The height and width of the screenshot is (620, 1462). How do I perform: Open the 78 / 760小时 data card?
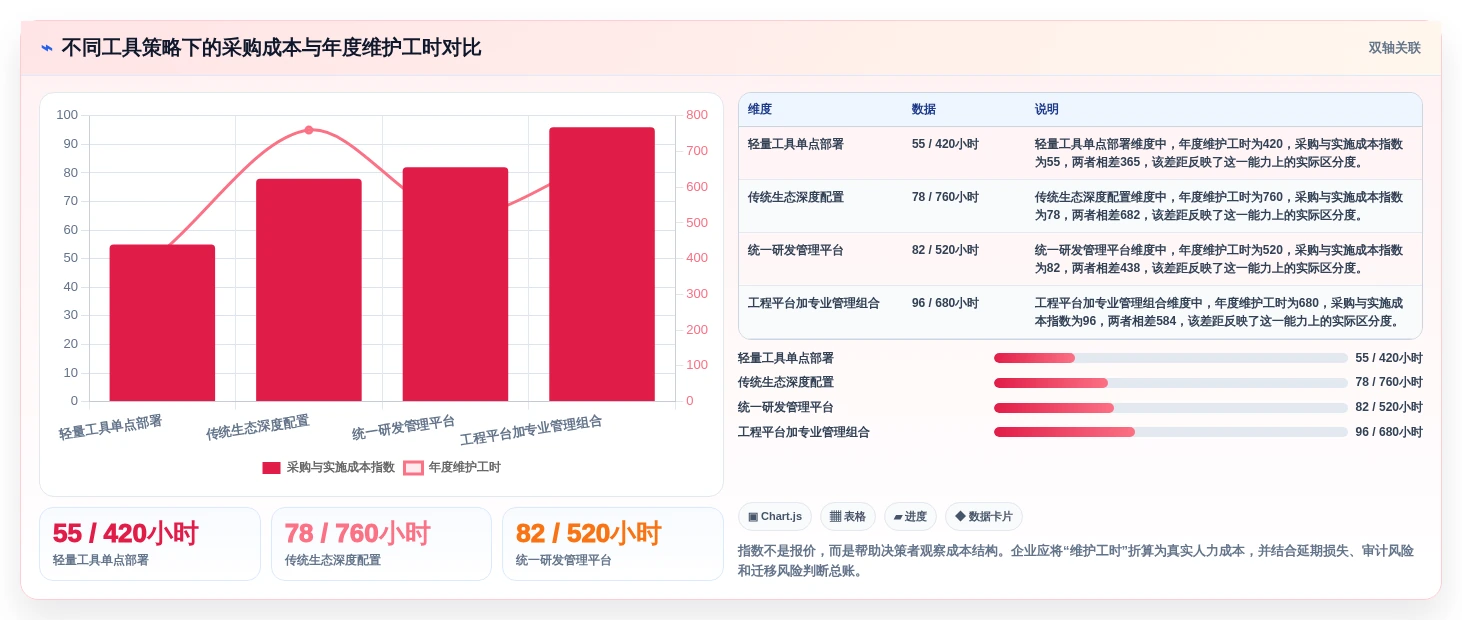[381, 544]
